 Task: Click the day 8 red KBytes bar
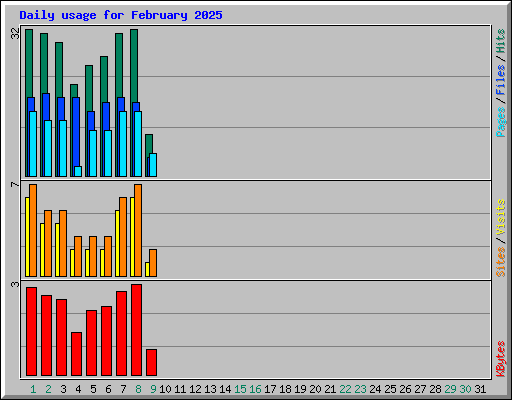coord(136,330)
